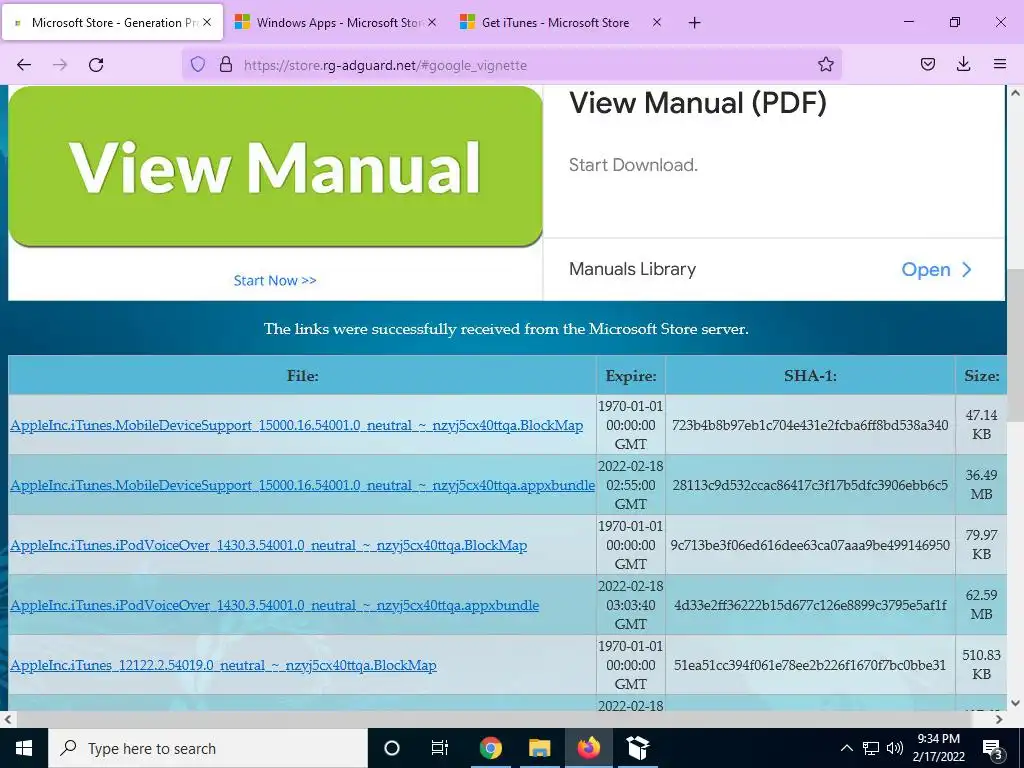Select SHA-1 hash starting with 28113c9d
The image size is (1024, 768).
810,485
